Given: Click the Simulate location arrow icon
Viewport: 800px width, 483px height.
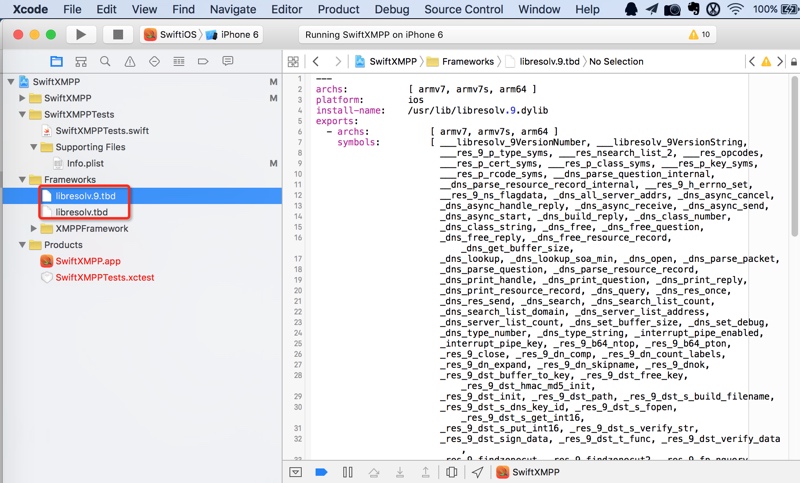Looking at the screenshot, I should [478, 472].
